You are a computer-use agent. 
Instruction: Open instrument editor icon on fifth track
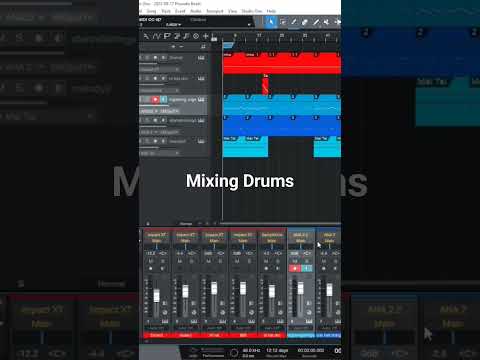point(201,141)
